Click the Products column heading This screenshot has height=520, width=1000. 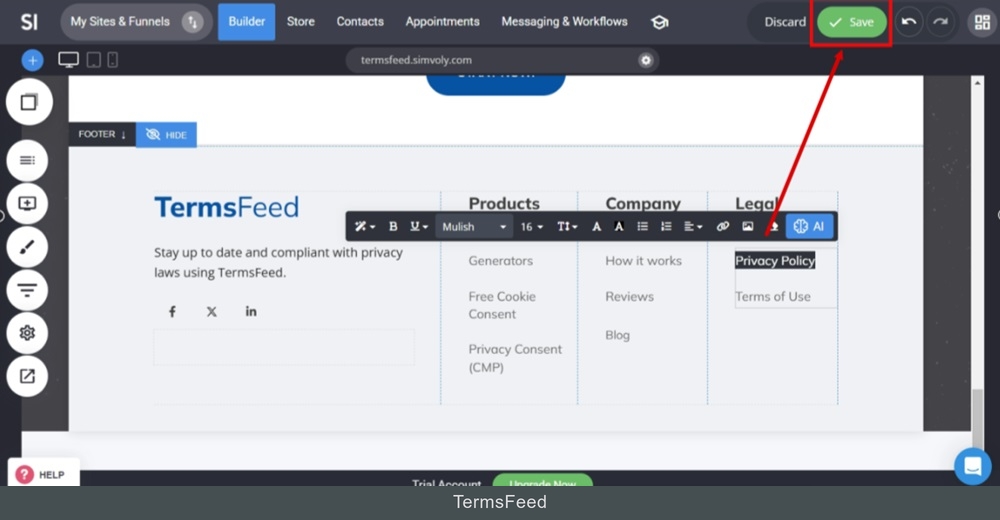(x=504, y=204)
